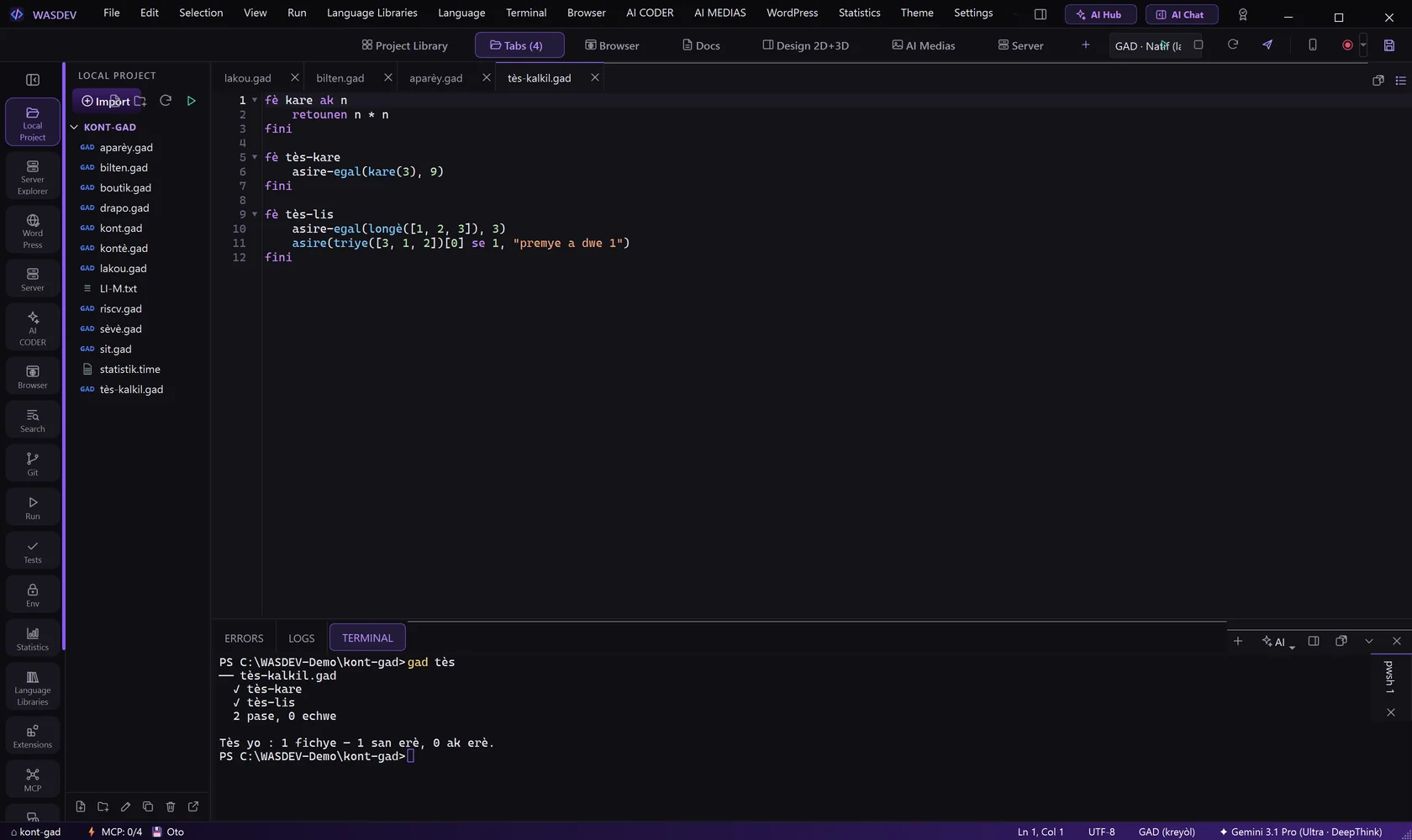
Task: Close the tès-kalkil.gad editor tab
Action: (595, 77)
